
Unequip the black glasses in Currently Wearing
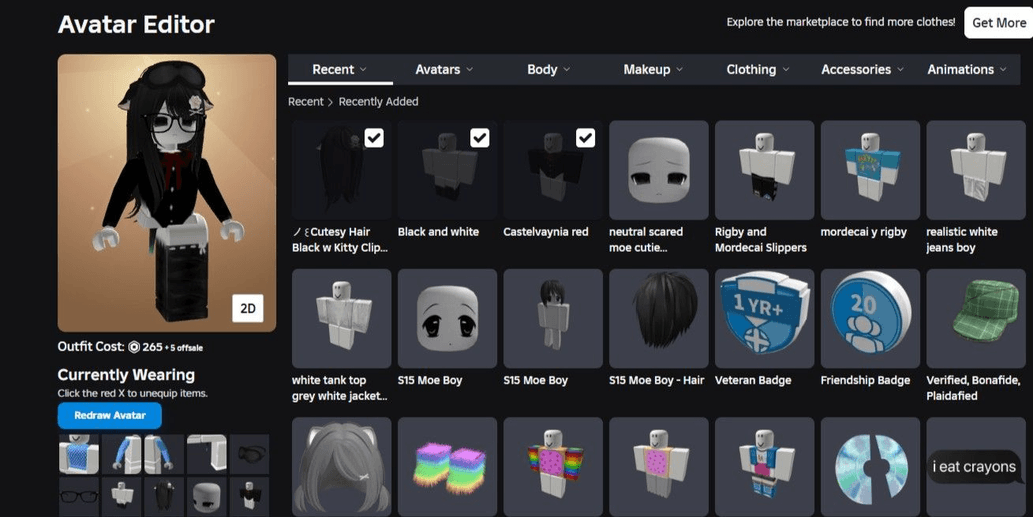(78, 497)
